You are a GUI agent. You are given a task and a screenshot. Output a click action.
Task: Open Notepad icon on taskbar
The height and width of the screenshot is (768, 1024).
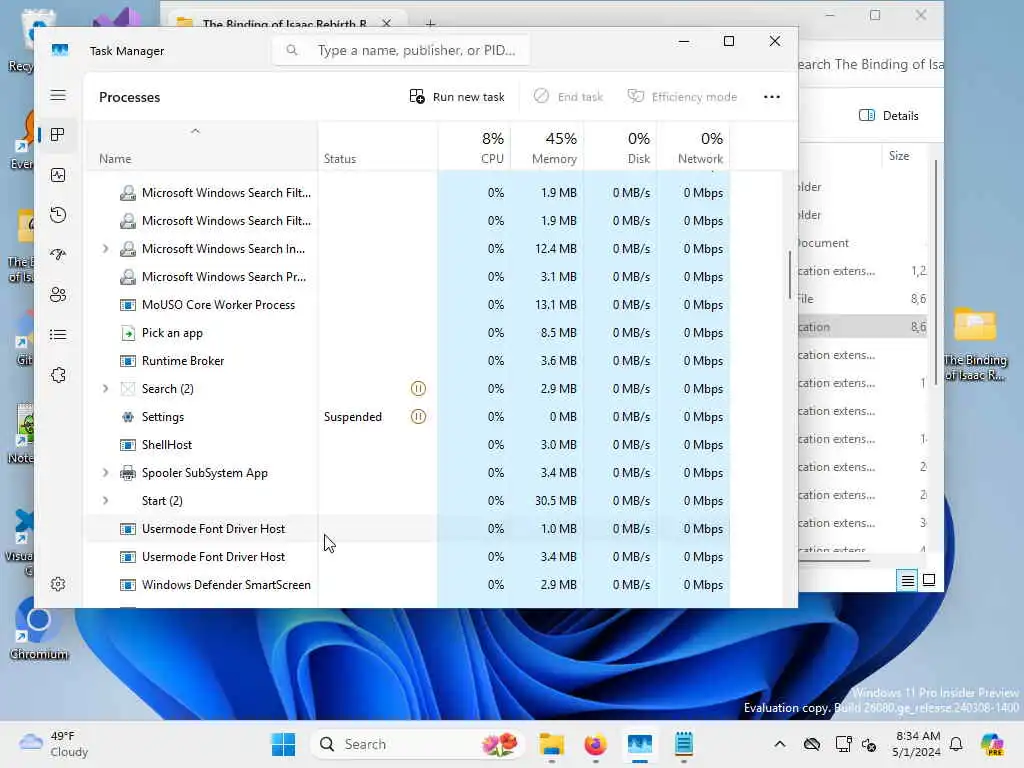684,744
